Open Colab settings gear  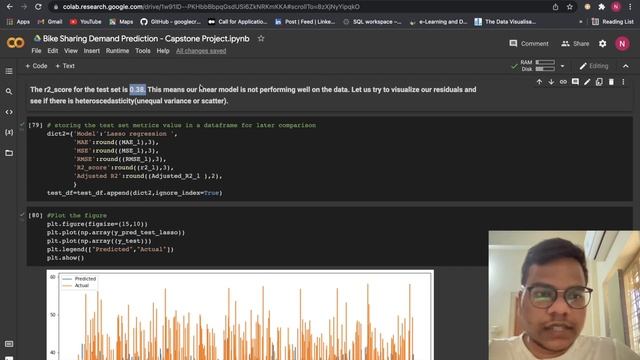[x=602, y=44]
